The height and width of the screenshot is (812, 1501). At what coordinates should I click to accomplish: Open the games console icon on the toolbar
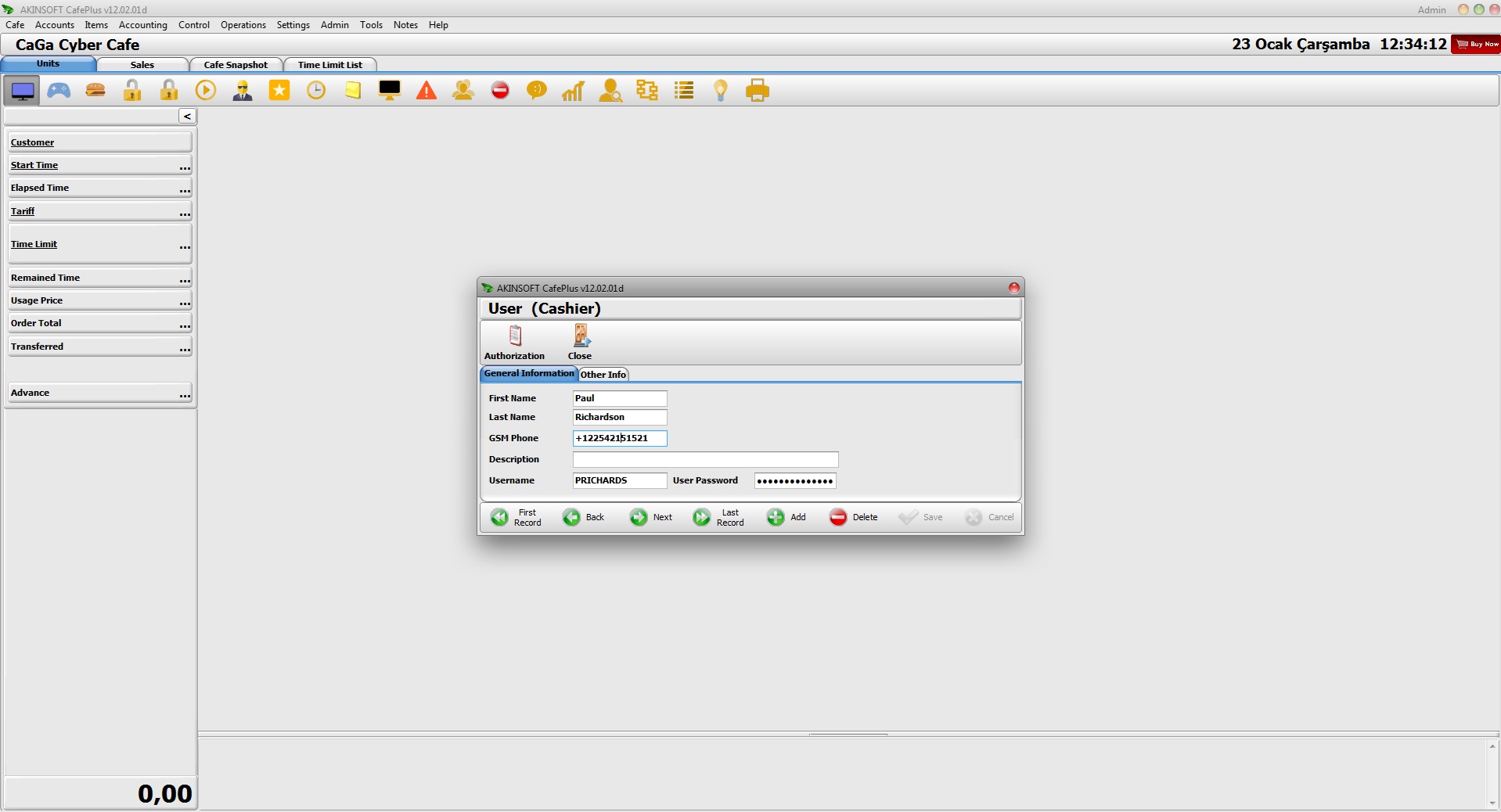click(x=58, y=90)
